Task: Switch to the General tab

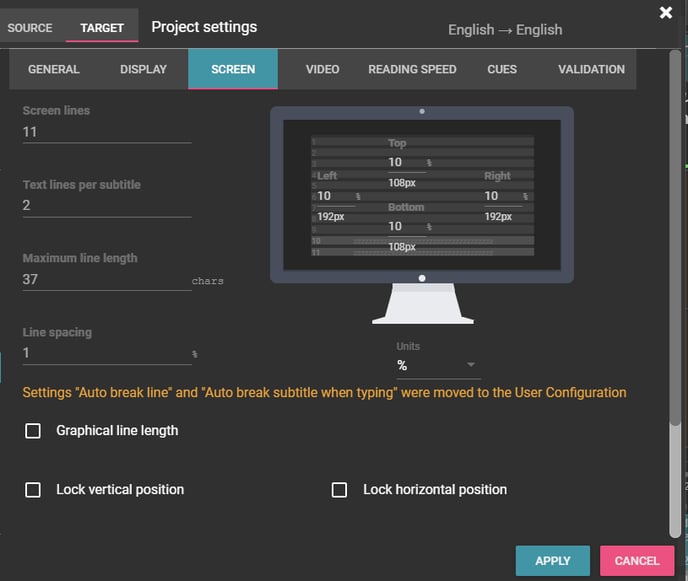Action: click(x=54, y=69)
